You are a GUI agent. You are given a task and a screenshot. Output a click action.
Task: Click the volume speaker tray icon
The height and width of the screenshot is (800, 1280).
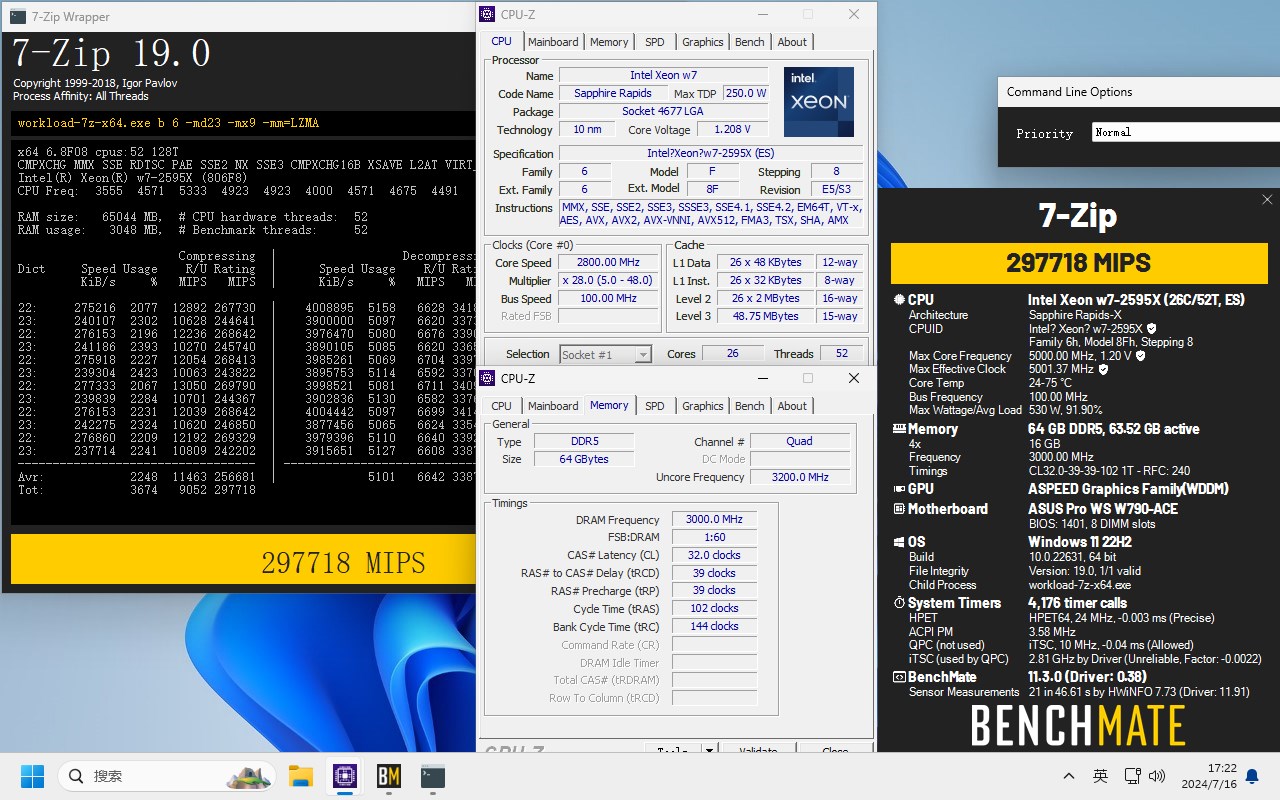[1157, 776]
